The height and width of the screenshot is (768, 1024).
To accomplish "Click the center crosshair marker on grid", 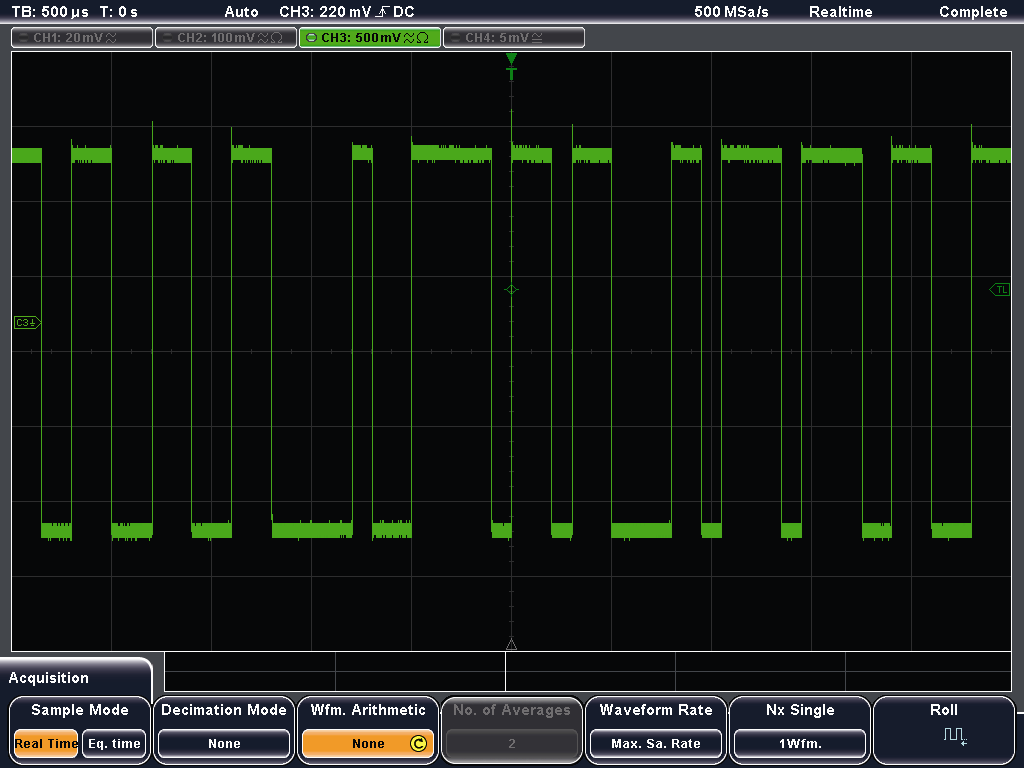I will 511,289.
